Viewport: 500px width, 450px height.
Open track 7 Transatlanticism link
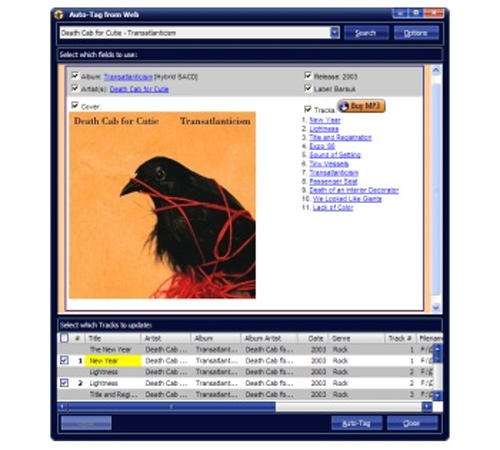coord(334,173)
